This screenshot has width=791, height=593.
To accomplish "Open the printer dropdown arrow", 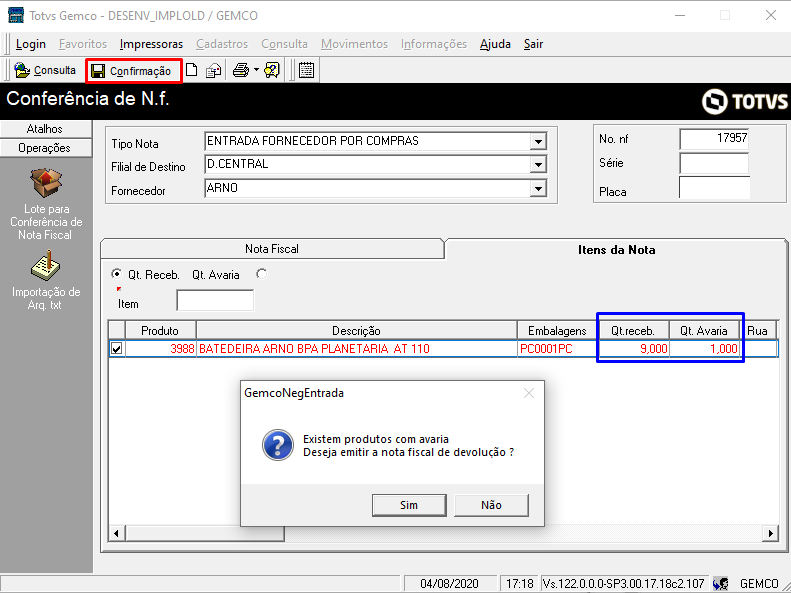I will click(256, 70).
